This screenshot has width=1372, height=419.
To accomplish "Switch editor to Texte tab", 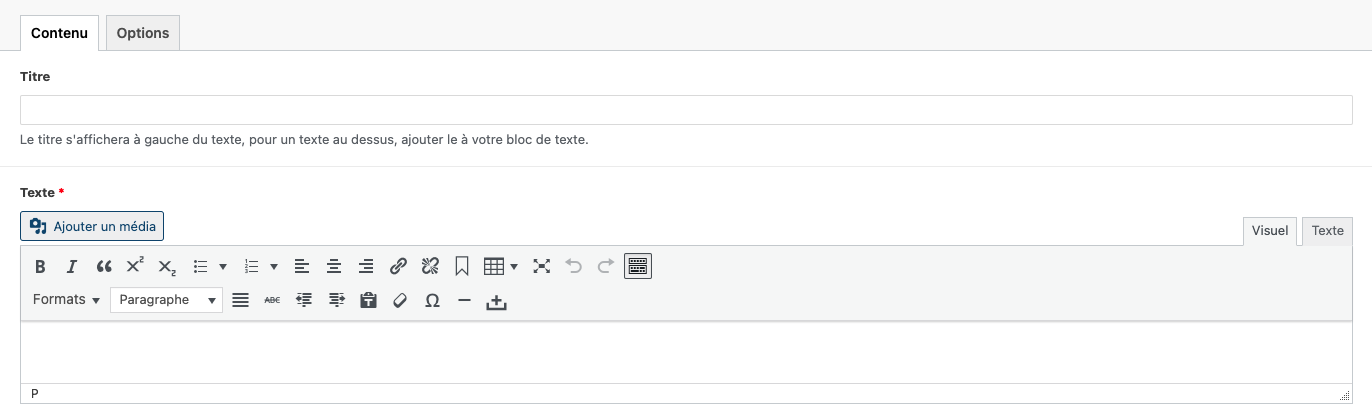I will [1327, 231].
